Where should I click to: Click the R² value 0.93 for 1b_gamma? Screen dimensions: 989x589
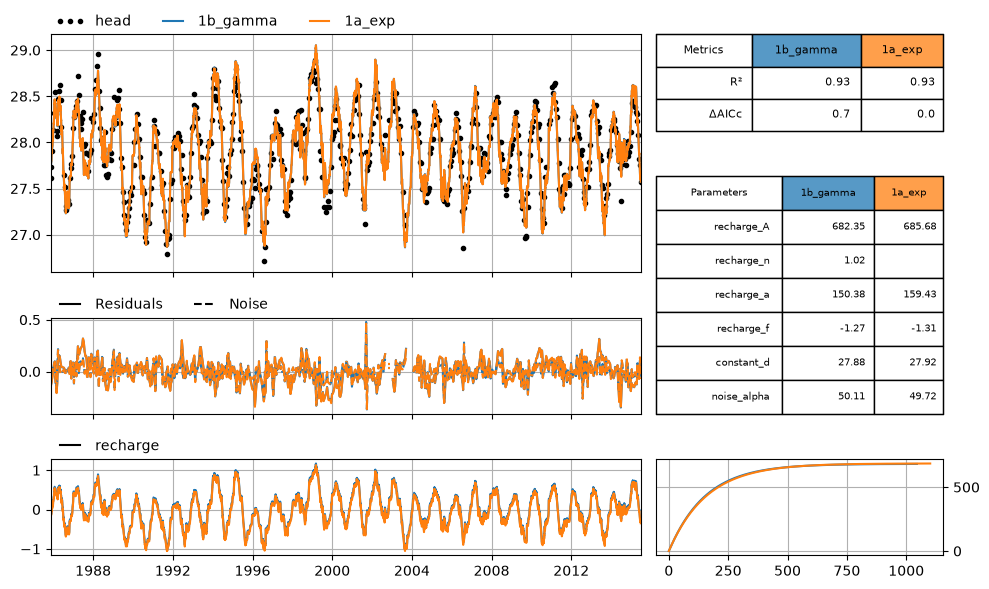(838, 82)
